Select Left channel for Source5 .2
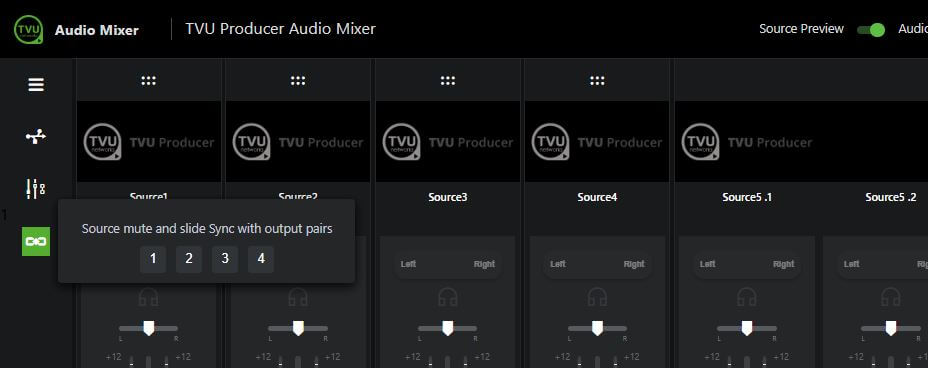 (852, 264)
